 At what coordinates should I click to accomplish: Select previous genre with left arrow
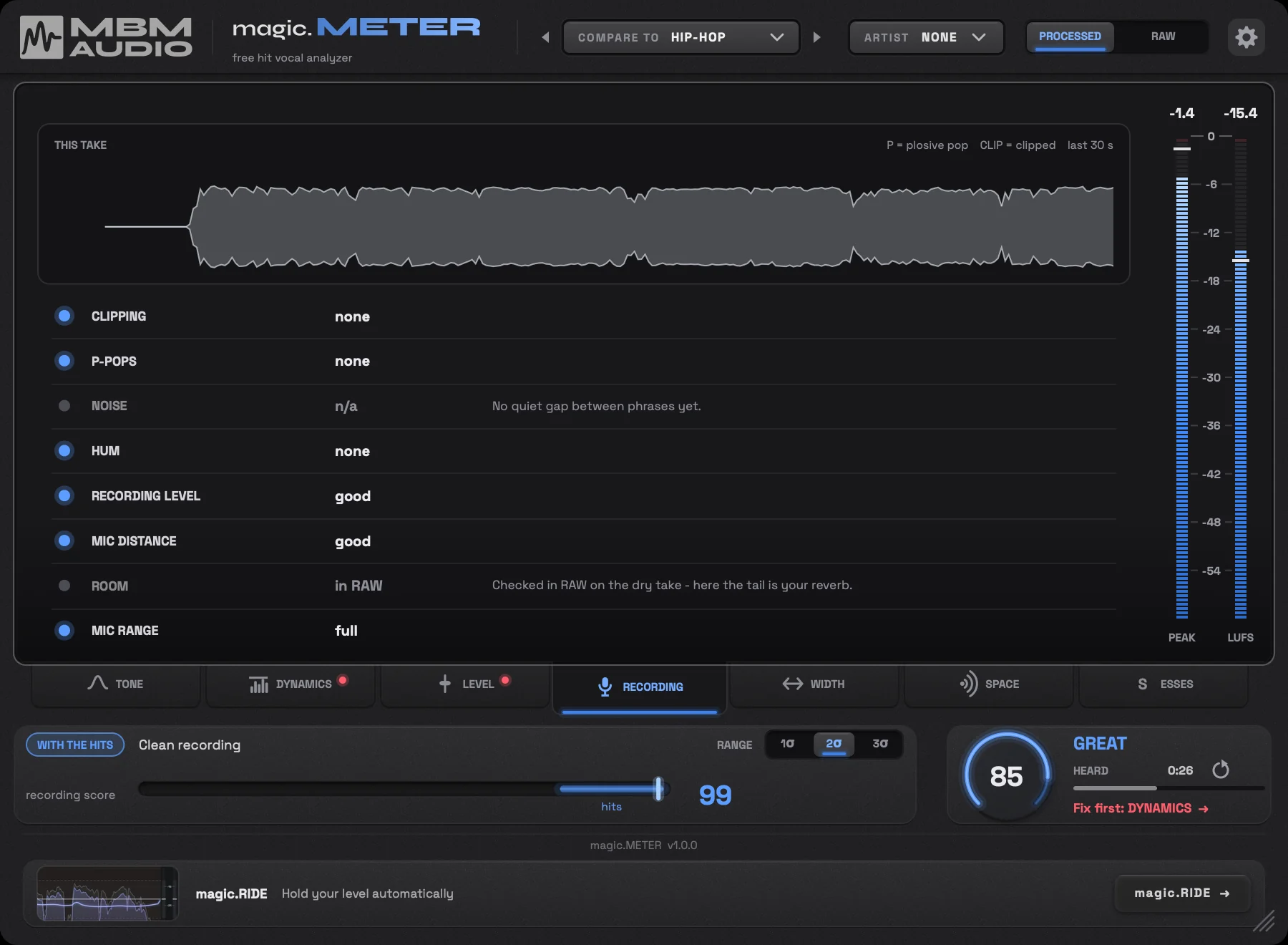(x=545, y=37)
